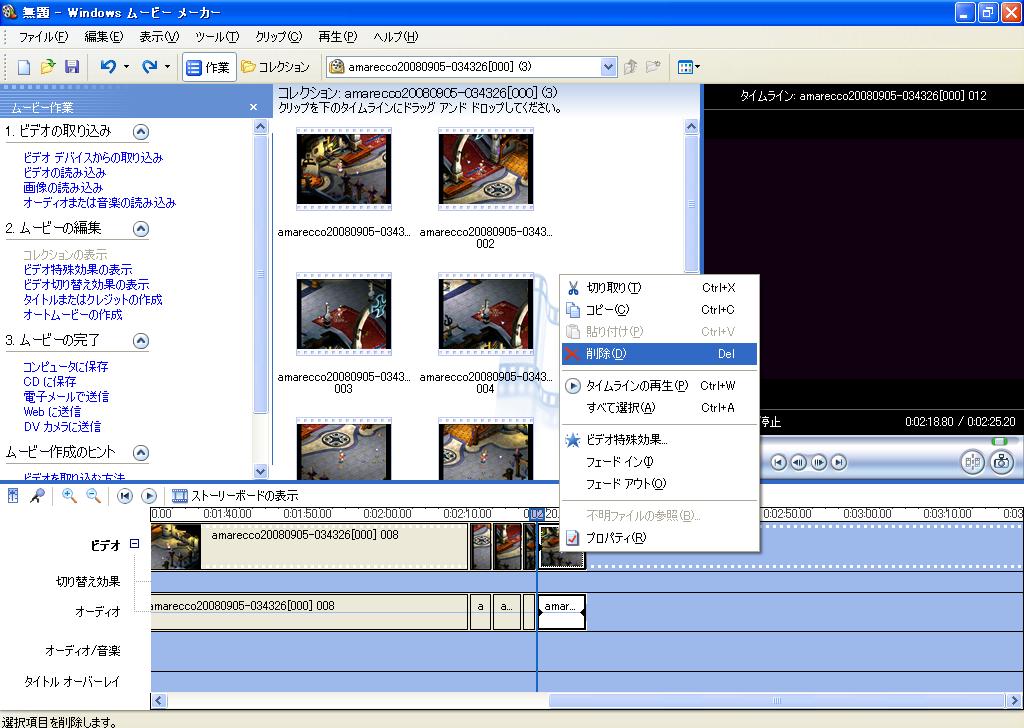Choose ビデオ特殊効果 from the context menu

pos(660,439)
